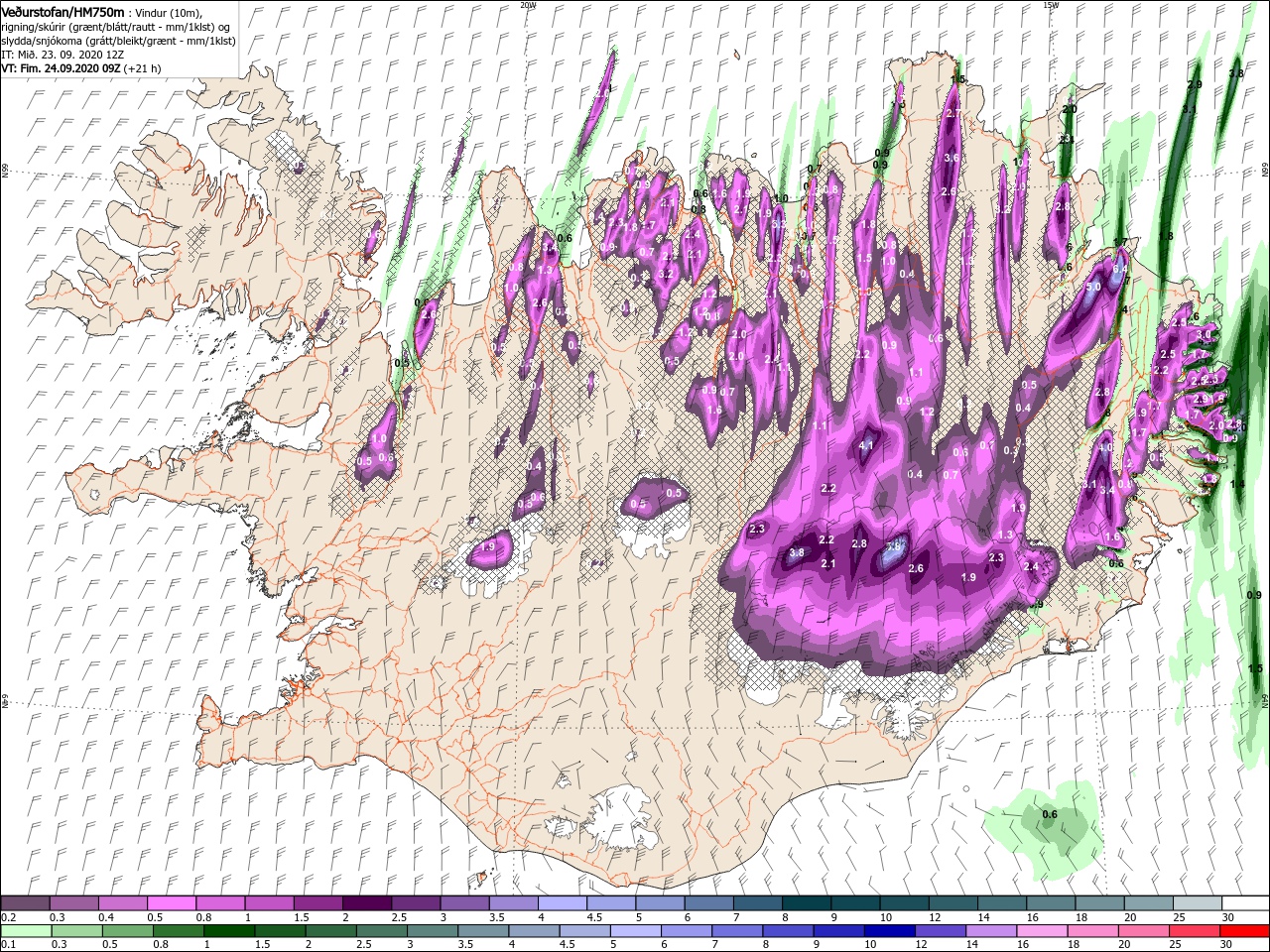Select the valid time 'VT: Fim. 24.09.2020 09Z'
1270x952 pixels.
[x=60, y=68]
